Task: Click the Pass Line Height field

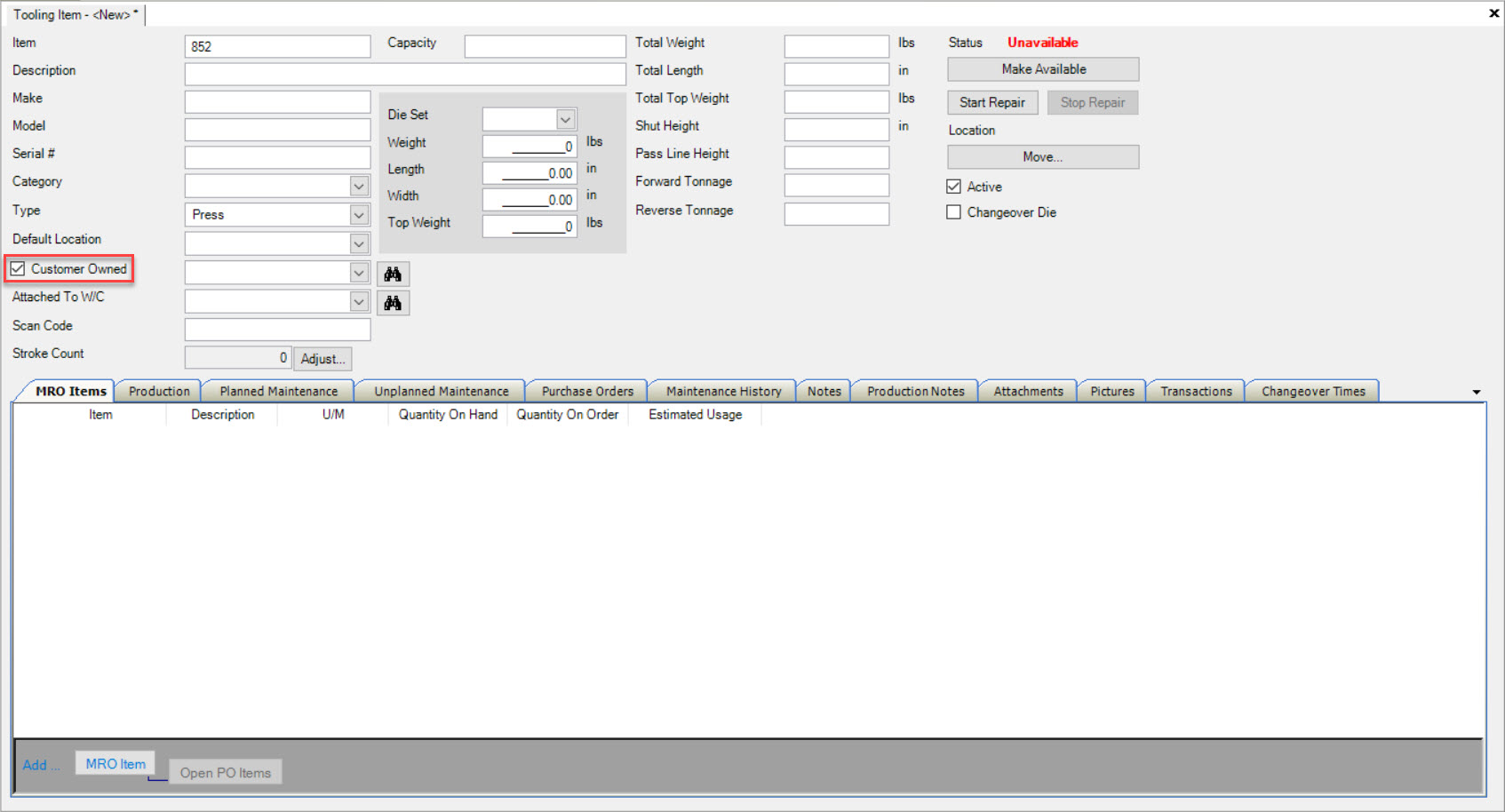Action: click(836, 157)
